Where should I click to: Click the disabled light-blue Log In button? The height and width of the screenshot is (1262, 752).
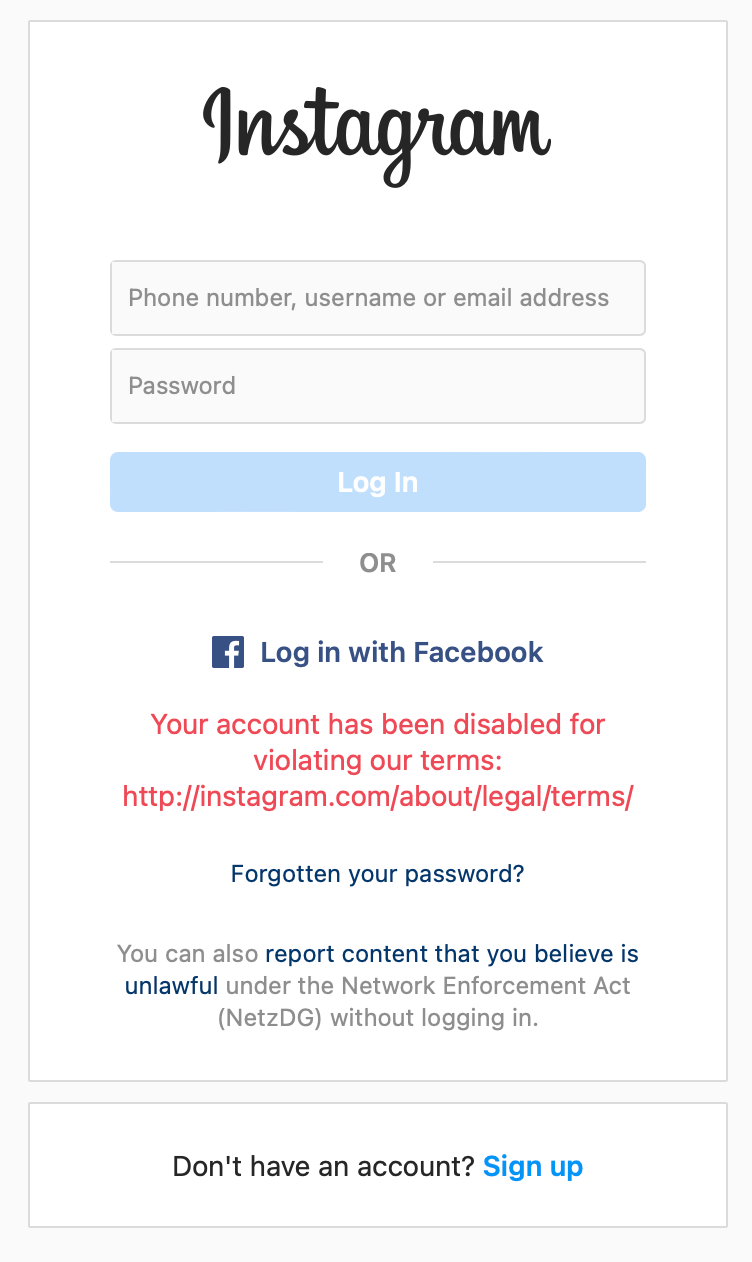(377, 481)
